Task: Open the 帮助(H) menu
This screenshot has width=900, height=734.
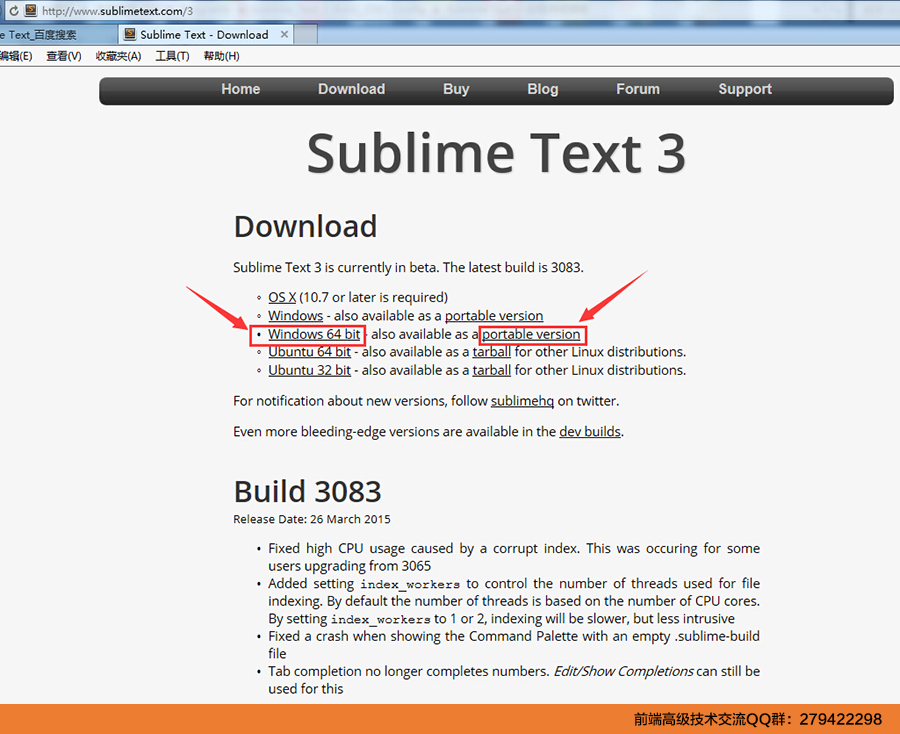Action: [x=220, y=56]
